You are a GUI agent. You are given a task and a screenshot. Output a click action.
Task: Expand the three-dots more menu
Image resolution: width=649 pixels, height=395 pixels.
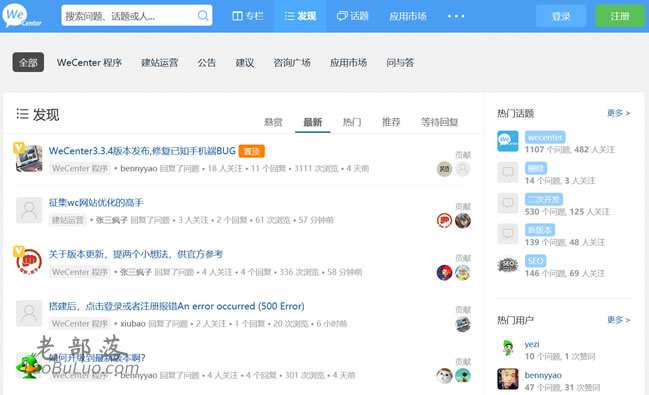click(x=456, y=16)
